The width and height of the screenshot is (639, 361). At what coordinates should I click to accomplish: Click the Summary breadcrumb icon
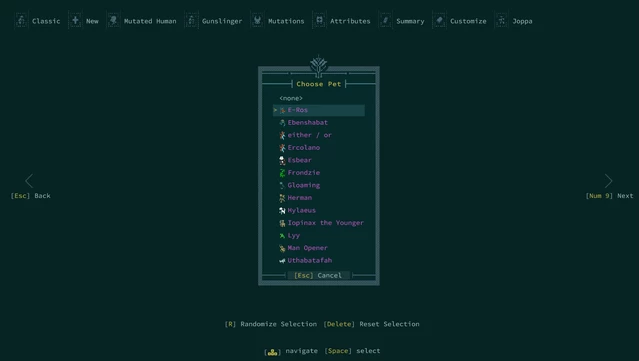point(385,20)
